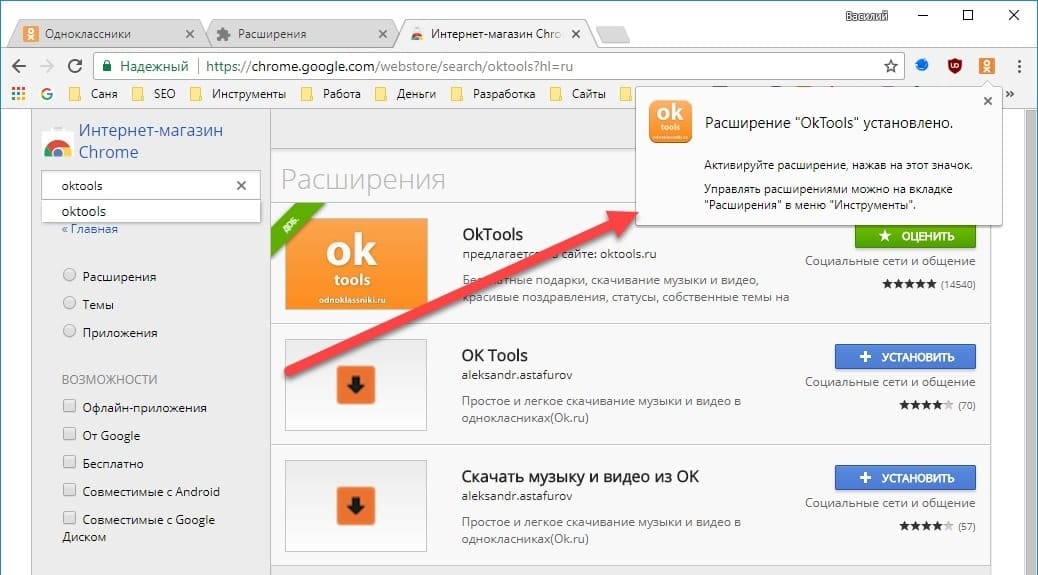Close the Интернет-магазин Chrome tab
1038x575 pixels.
click(x=576, y=34)
